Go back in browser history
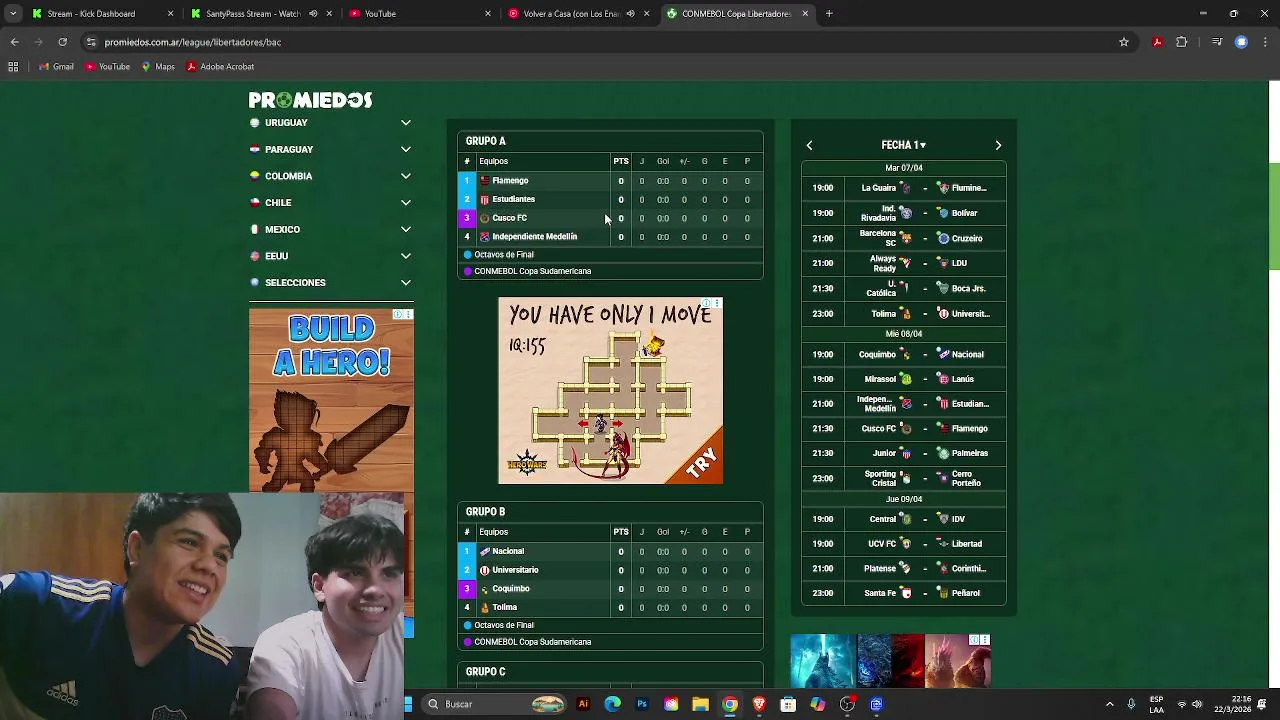1280x720 pixels. [x=14, y=42]
